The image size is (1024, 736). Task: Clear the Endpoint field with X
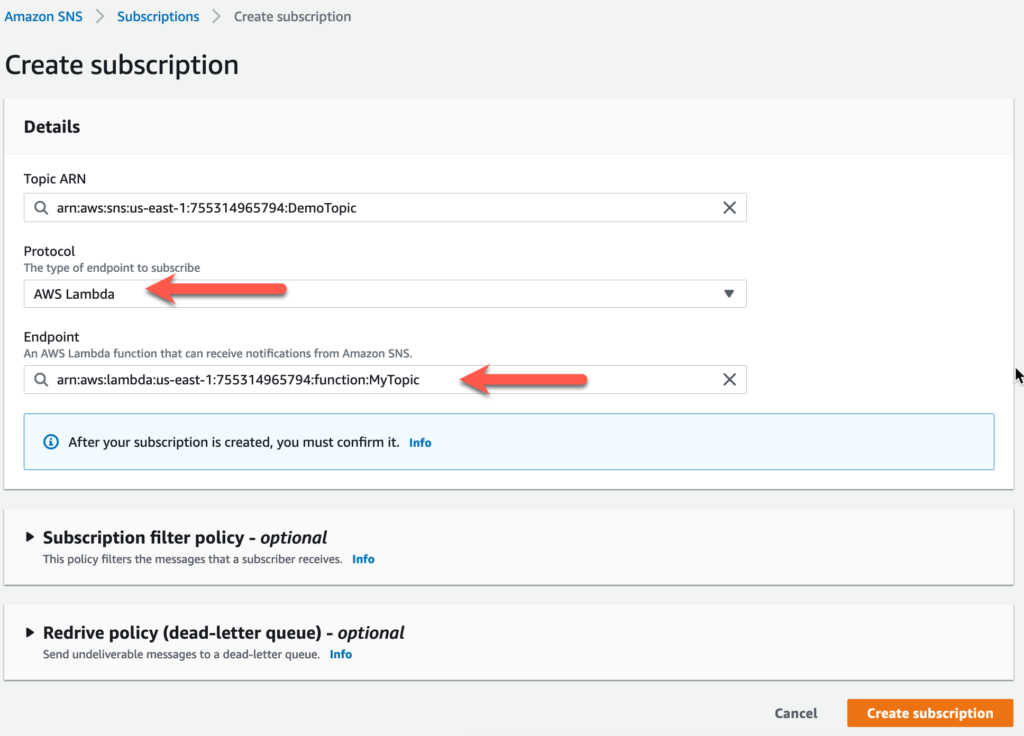point(729,379)
